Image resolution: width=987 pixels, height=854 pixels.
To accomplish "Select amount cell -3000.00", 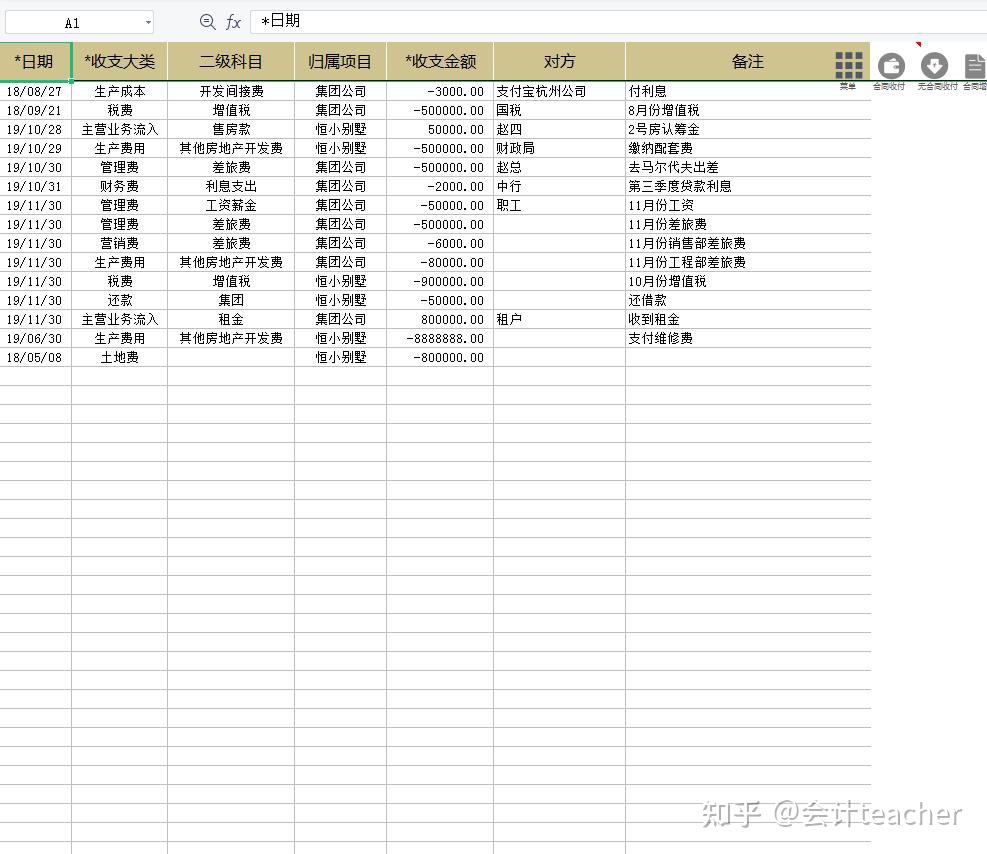I will 440,91.
